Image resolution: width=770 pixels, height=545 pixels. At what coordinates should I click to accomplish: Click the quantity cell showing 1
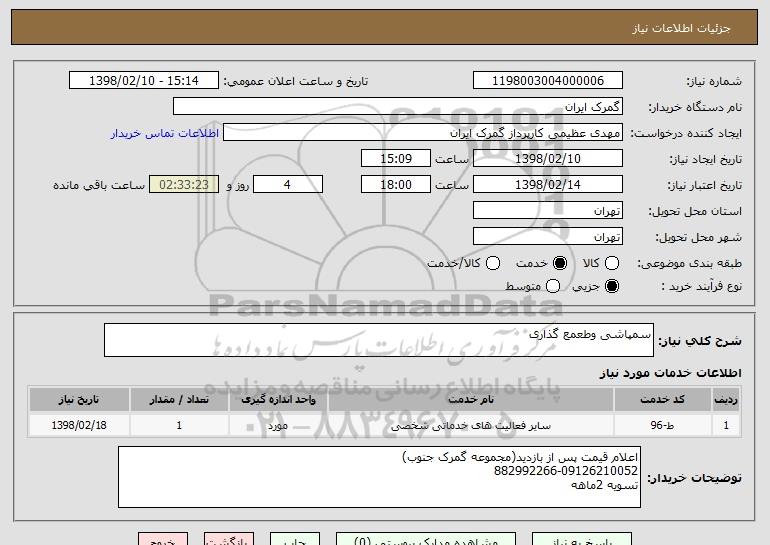pos(179,425)
